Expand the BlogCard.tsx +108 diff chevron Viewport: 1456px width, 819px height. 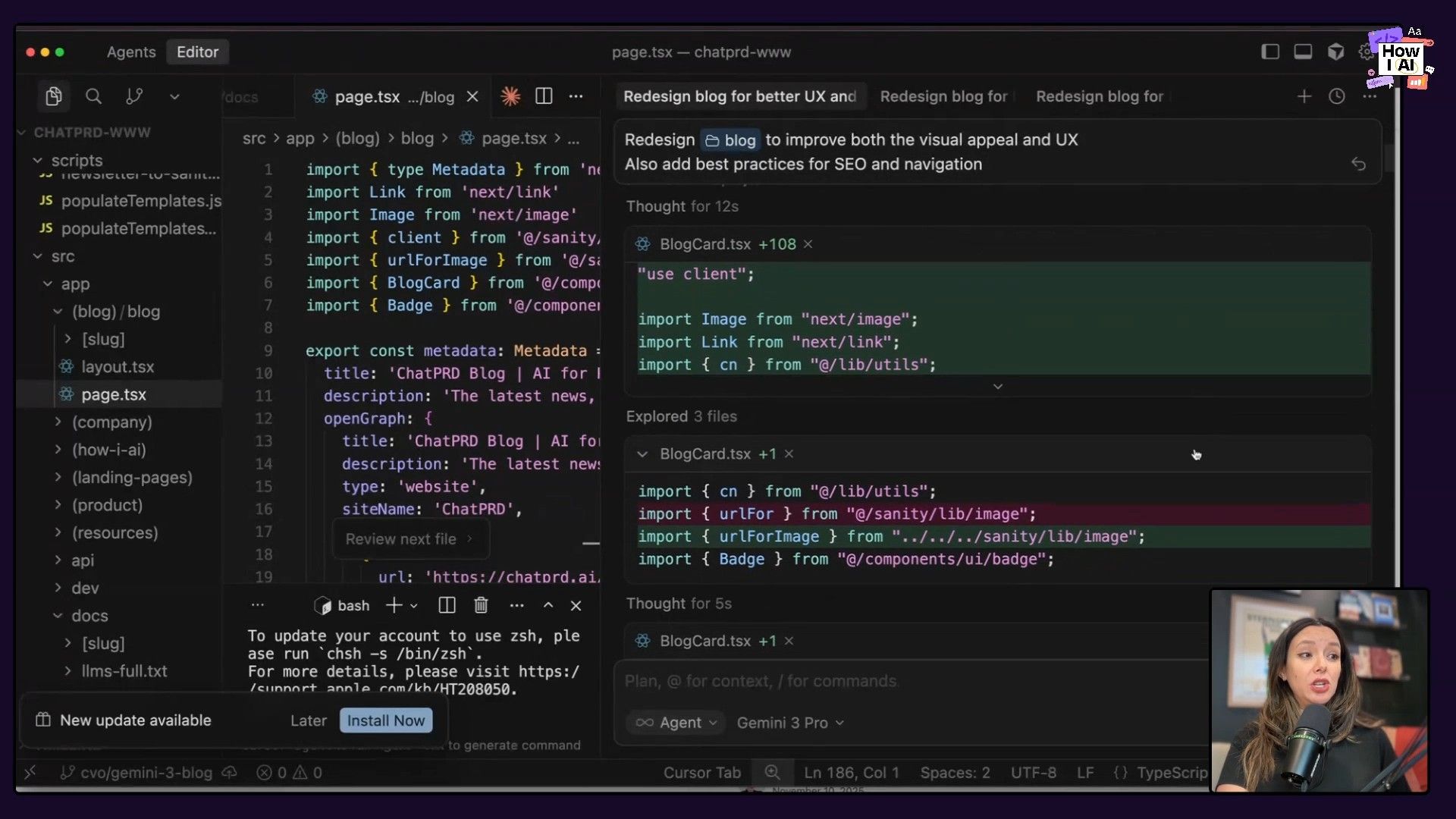(x=998, y=387)
